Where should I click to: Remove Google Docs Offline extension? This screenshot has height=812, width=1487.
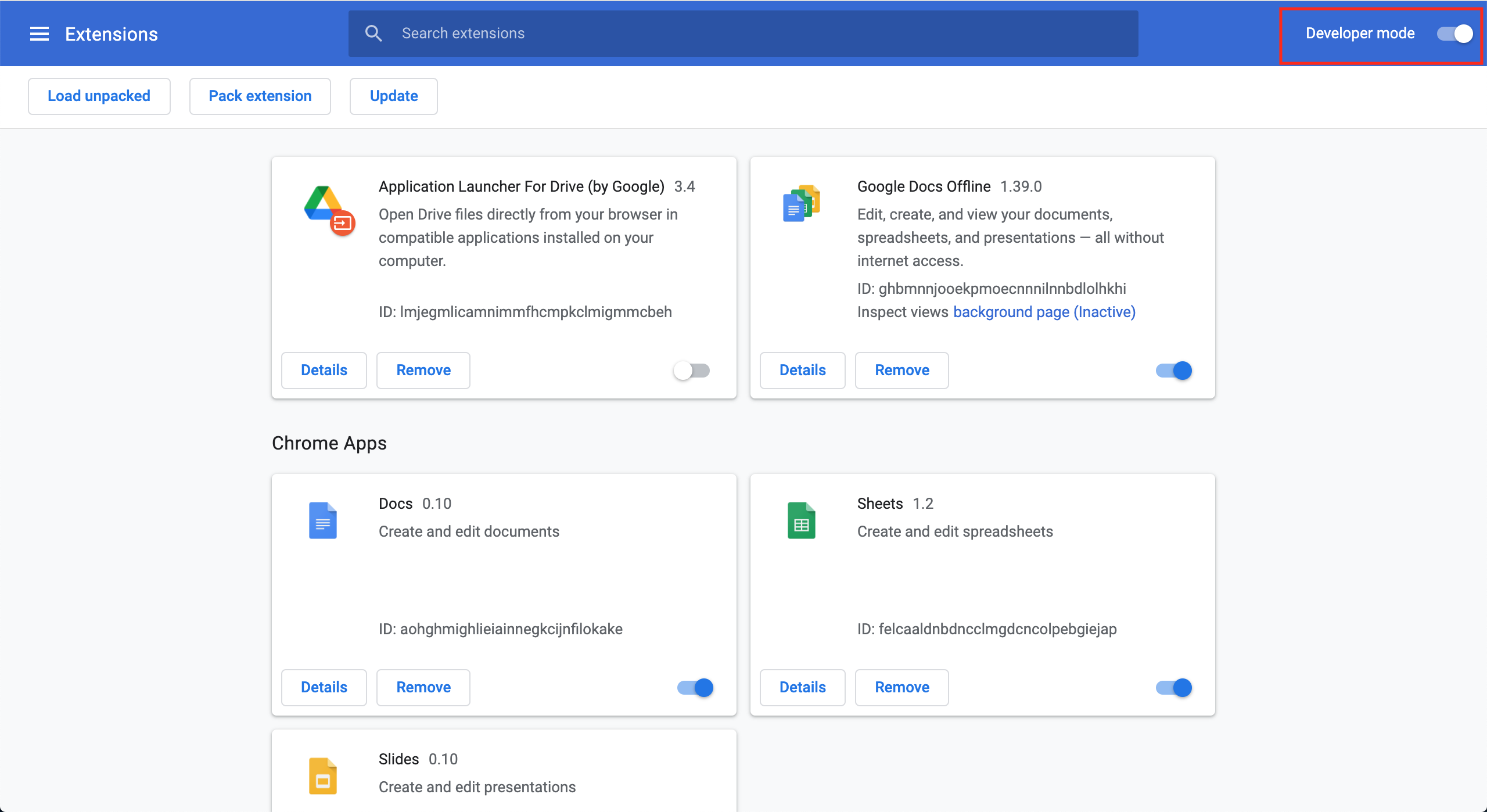click(x=902, y=371)
